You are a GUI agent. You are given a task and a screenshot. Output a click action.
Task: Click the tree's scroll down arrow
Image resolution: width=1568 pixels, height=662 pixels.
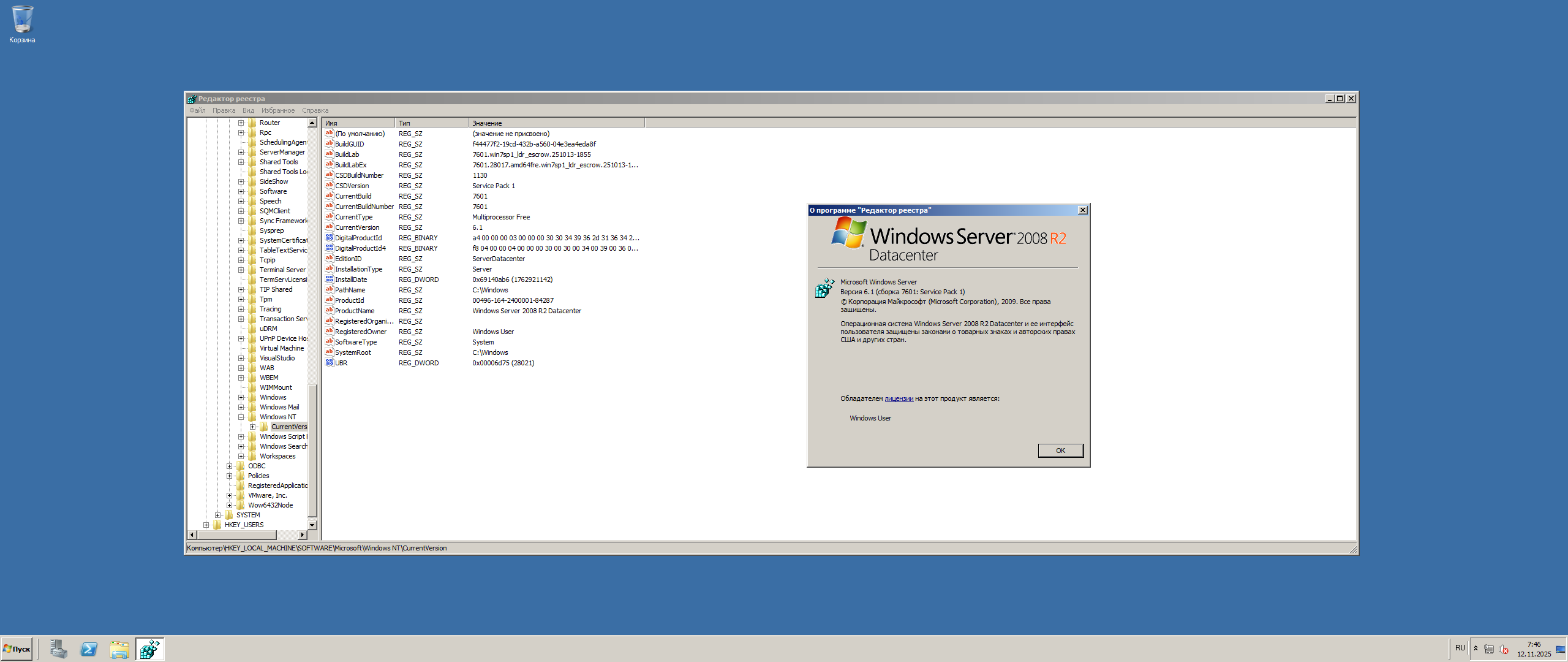(x=312, y=525)
